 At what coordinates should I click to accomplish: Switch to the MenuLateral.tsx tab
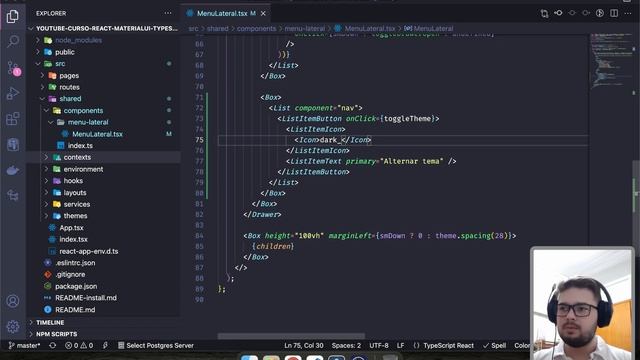point(222,13)
